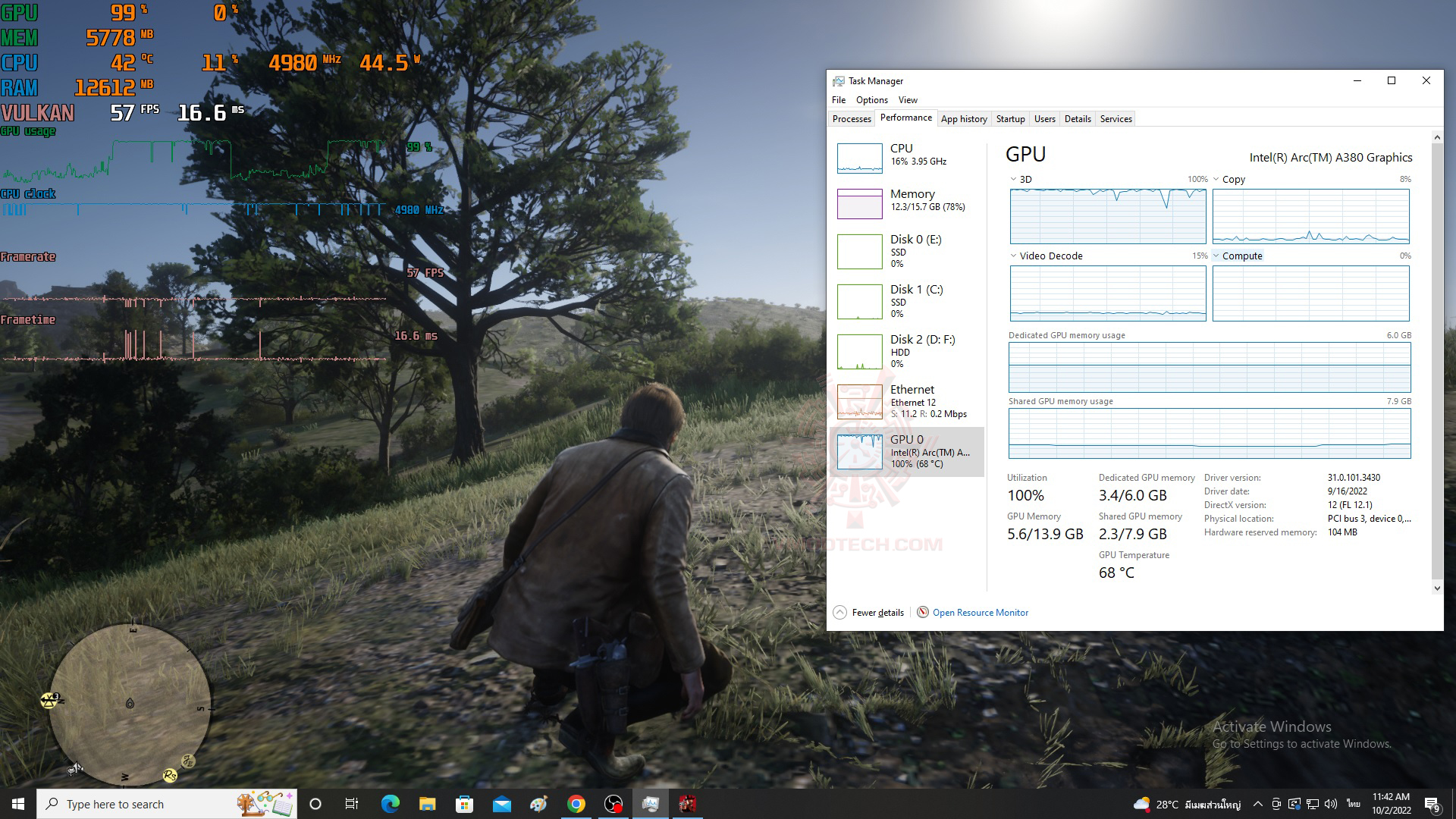Open Red Dead Redemption 2 taskbar icon
Screen dimensions: 1456x819
687,804
